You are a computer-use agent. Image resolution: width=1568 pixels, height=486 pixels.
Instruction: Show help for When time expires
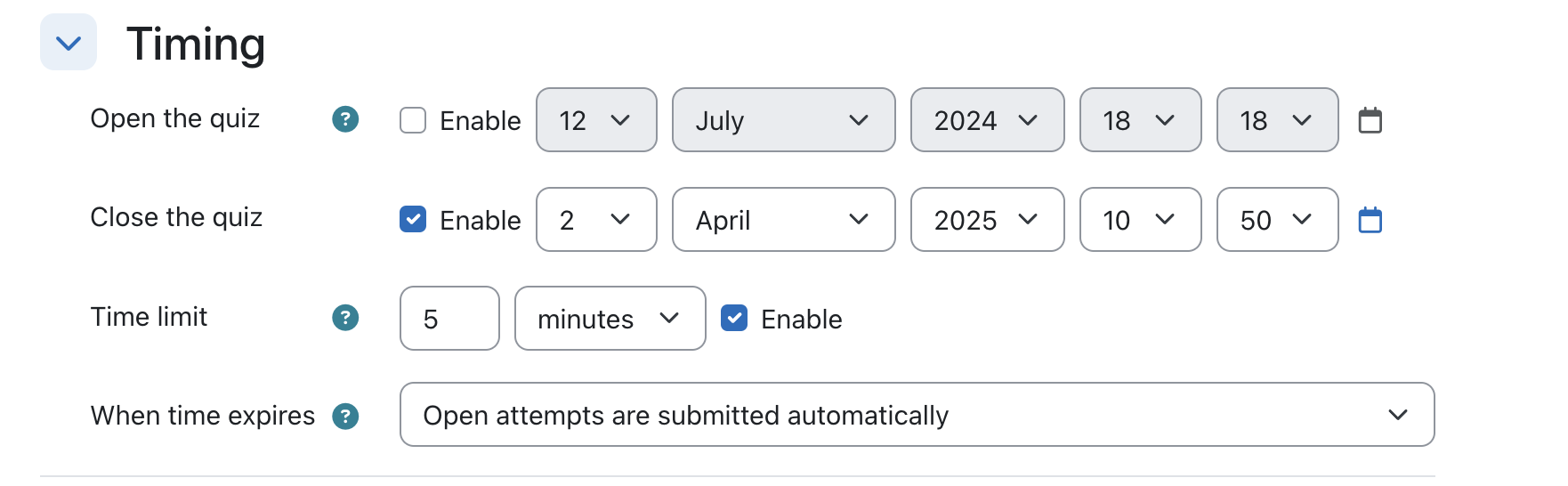(x=345, y=416)
